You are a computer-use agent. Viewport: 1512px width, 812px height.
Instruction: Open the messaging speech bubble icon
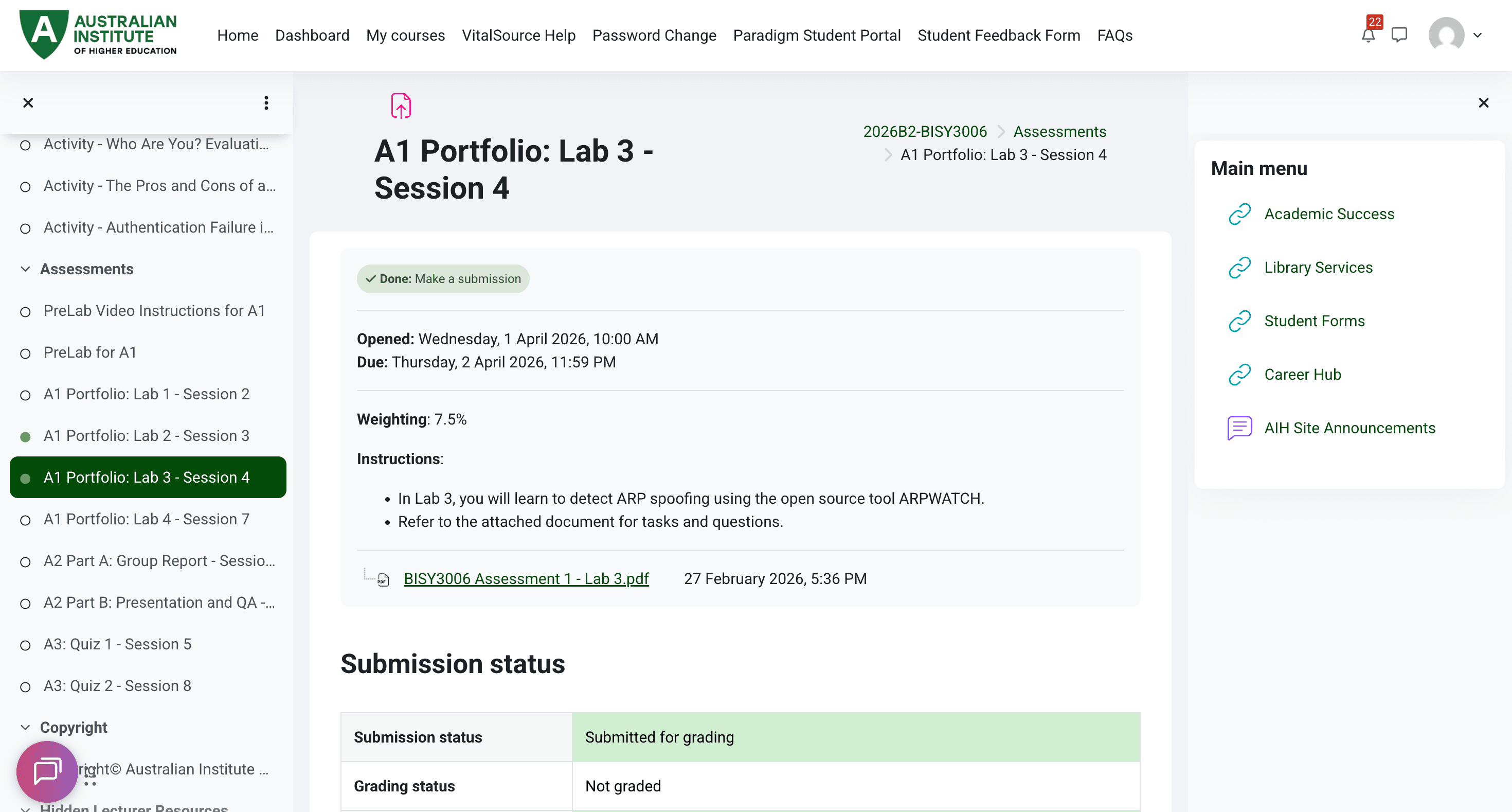pyautogui.click(x=1399, y=35)
